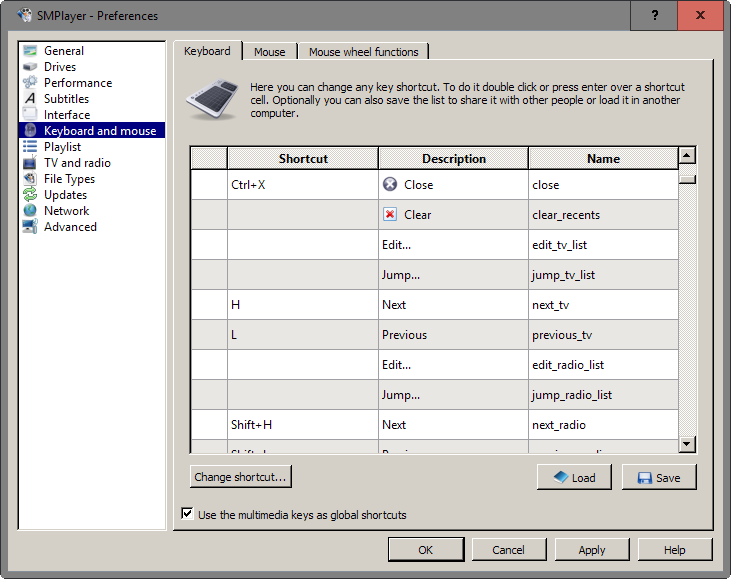
Task: Click the jump_radio_list name cell
Action: click(603, 394)
